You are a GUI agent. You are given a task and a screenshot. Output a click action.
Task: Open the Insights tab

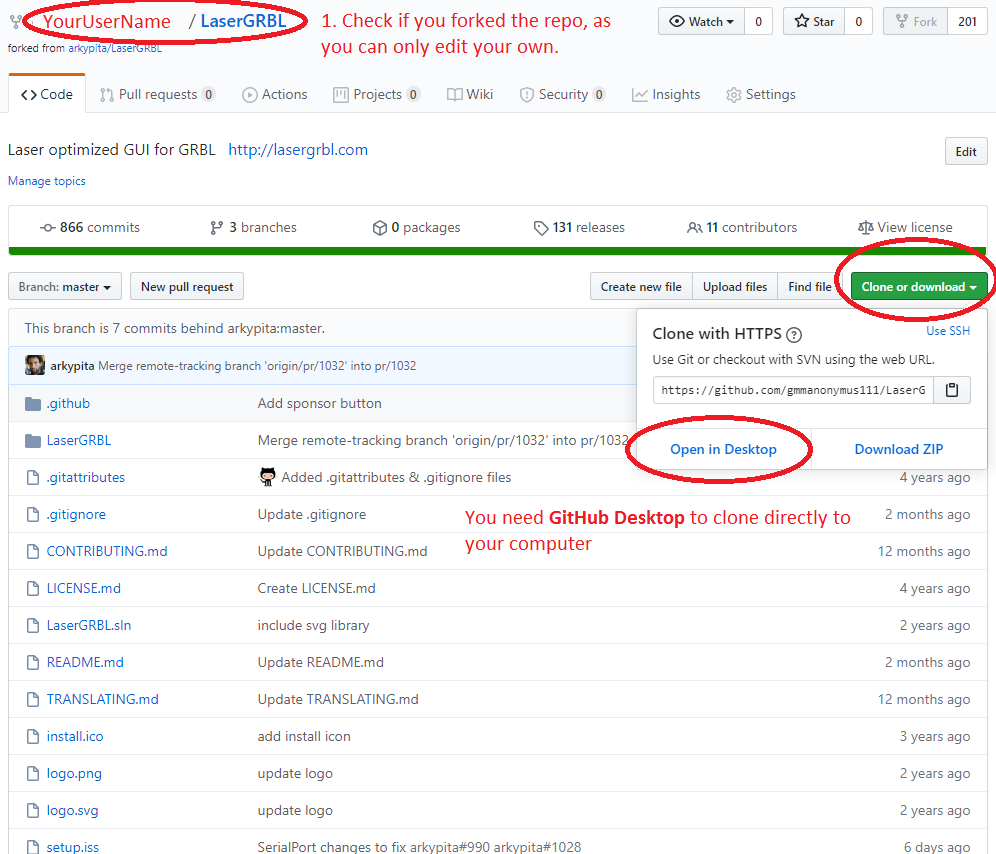[666, 94]
